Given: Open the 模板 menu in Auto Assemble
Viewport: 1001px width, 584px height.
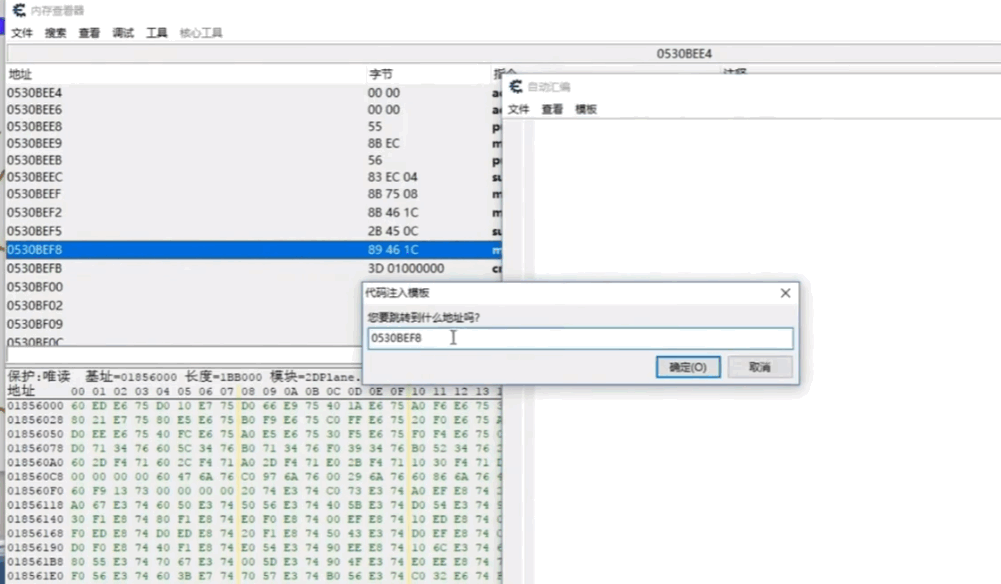Looking at the screenshot, I should pyautogui.click(x=586, y=109).
